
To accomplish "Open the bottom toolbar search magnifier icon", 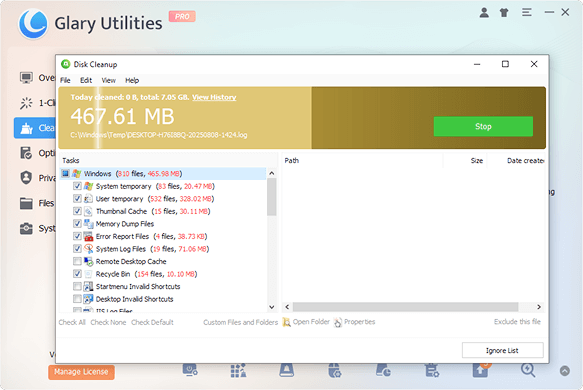I will point(528,370).
